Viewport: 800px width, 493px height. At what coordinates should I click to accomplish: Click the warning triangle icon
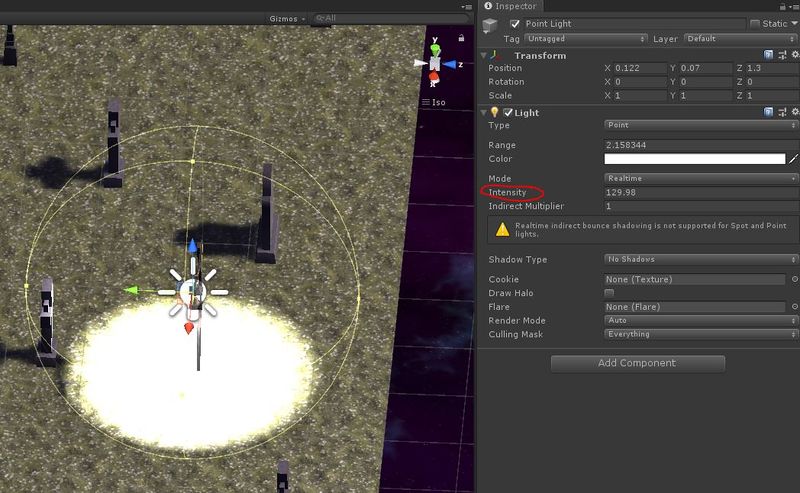503,230
